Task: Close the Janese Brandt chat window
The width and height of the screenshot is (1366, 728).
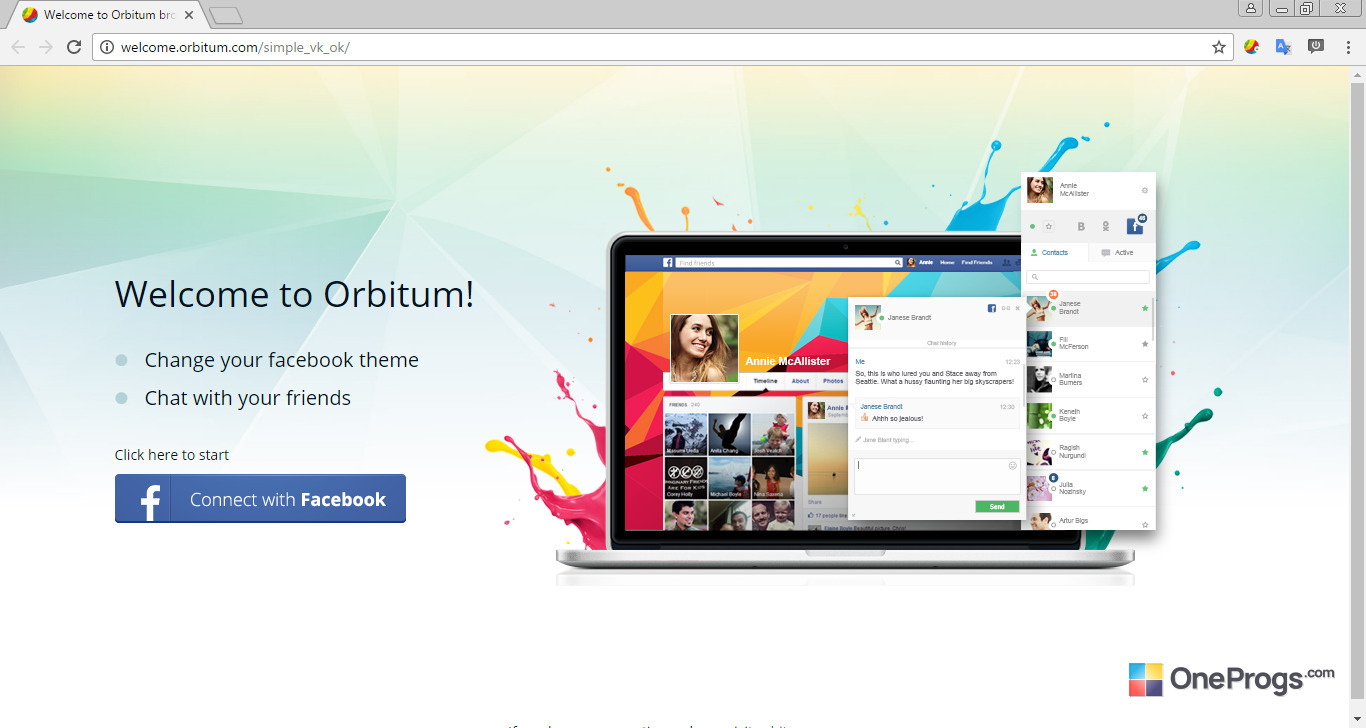Action: [1018, 308]
